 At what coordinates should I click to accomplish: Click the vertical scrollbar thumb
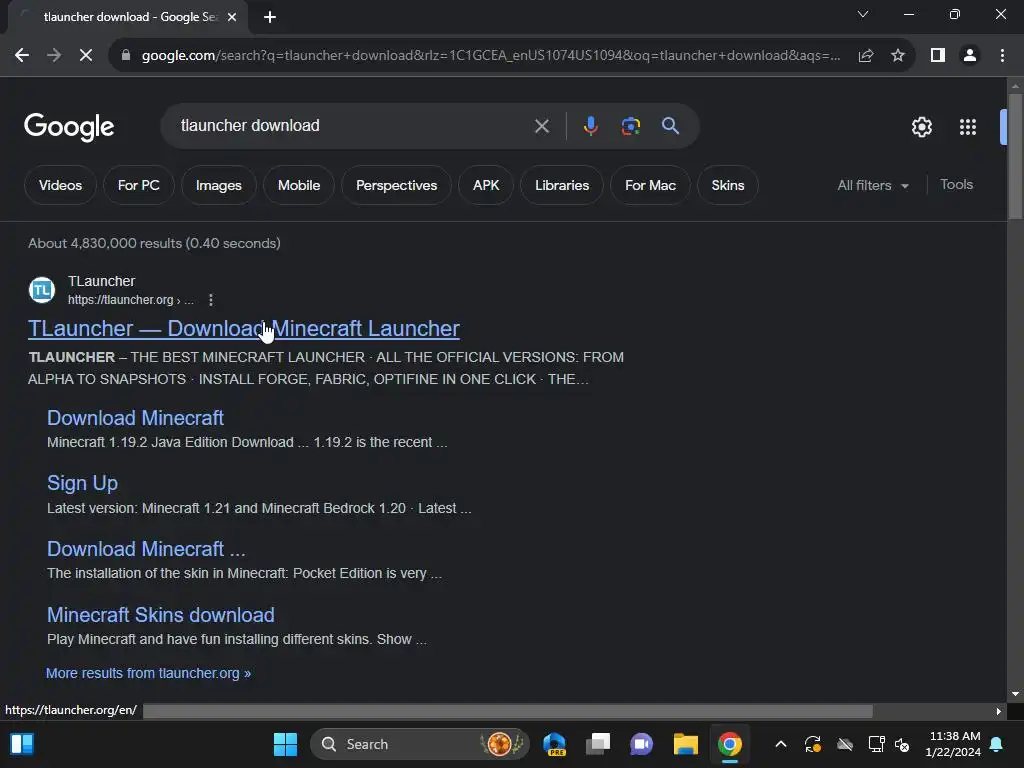(x=1015, y=157)
